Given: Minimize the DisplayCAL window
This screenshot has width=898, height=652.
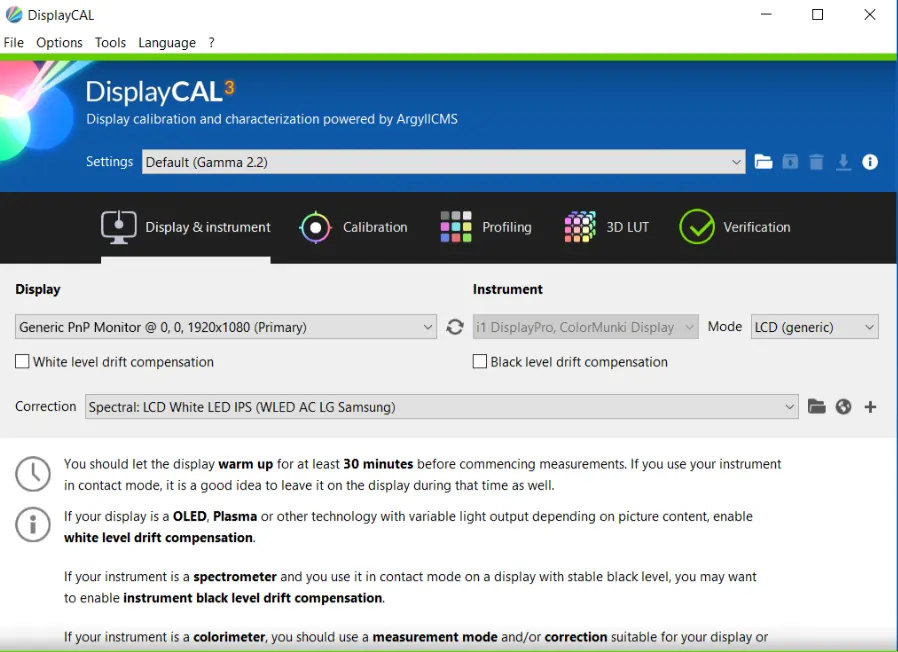Looking at the screenshot, I should (x=766, y=14).
